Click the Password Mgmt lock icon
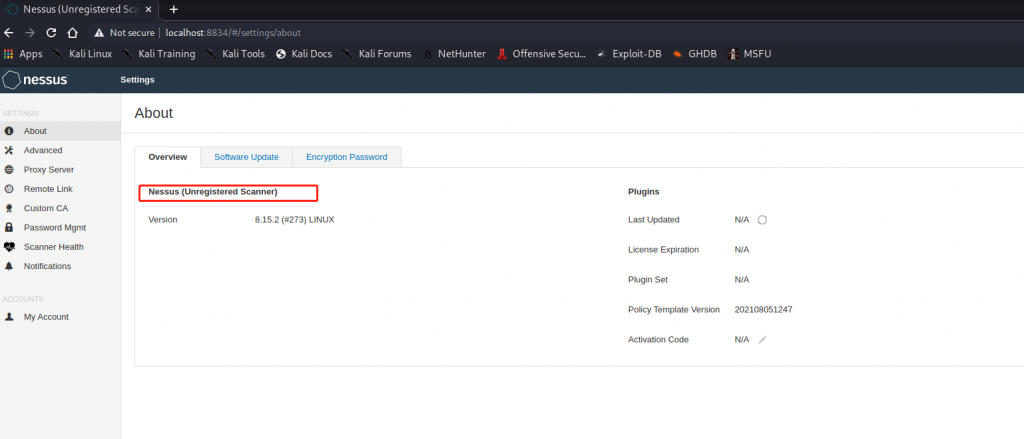1024x439 pixels. pyautogui.click(x=9, y=227)
